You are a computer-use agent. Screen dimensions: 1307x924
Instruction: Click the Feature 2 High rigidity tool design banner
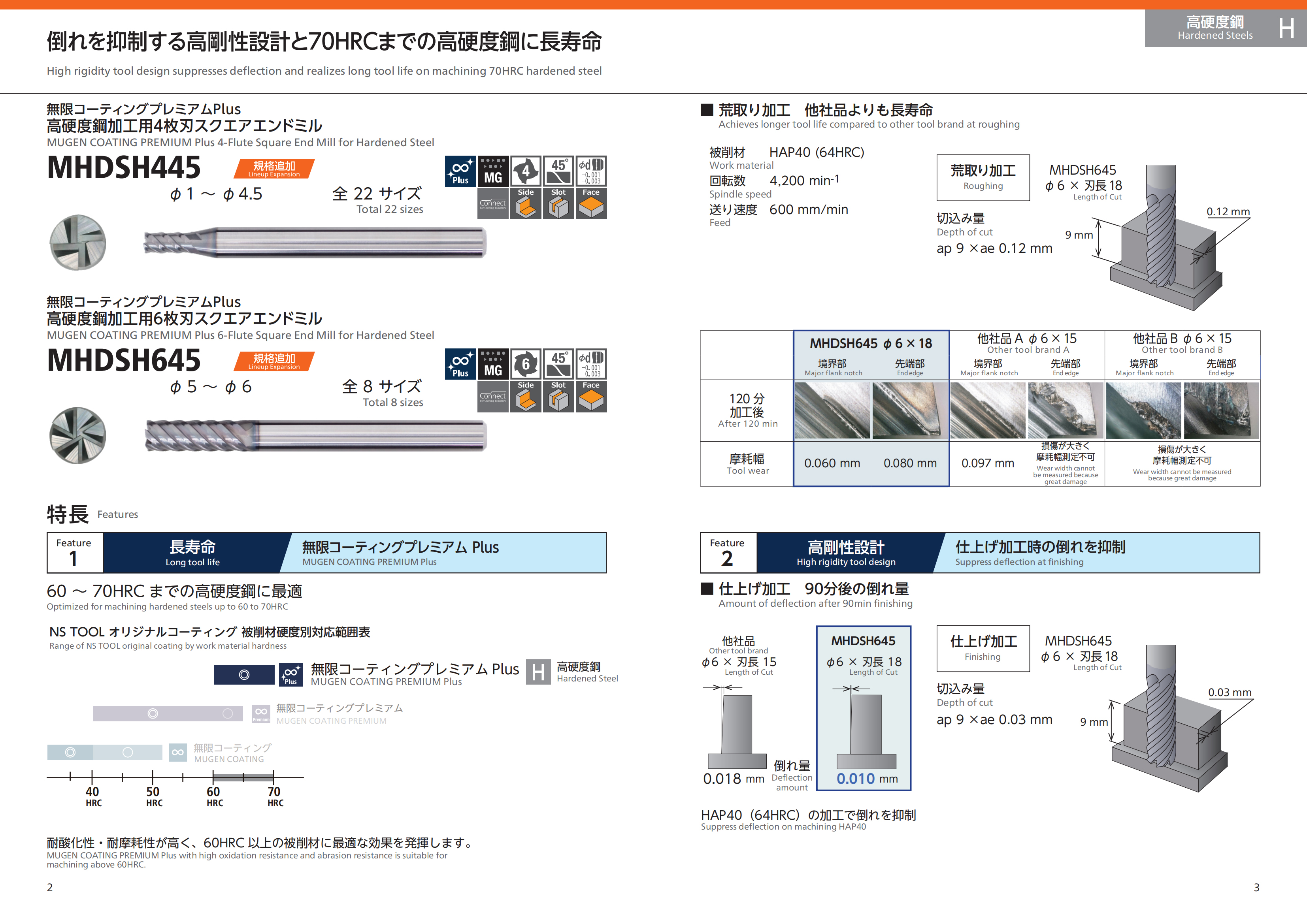tap(980, 553)
